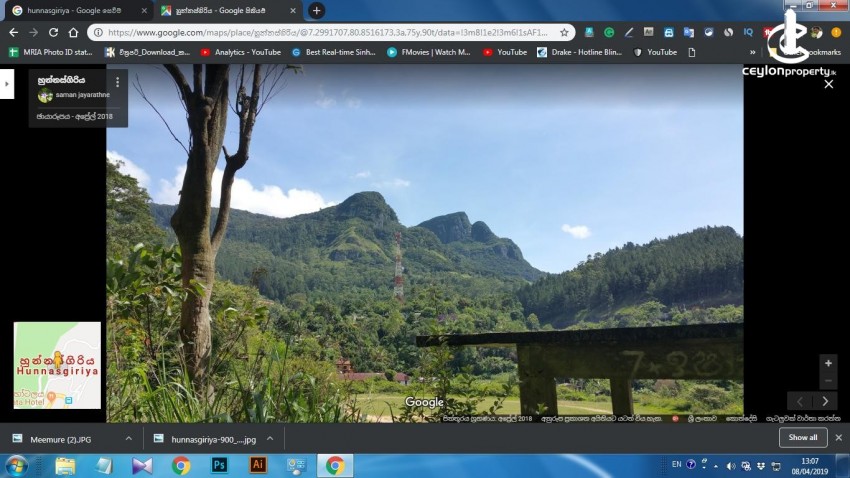
Task: Click Show all downloads button
Action: pos(802,437)
